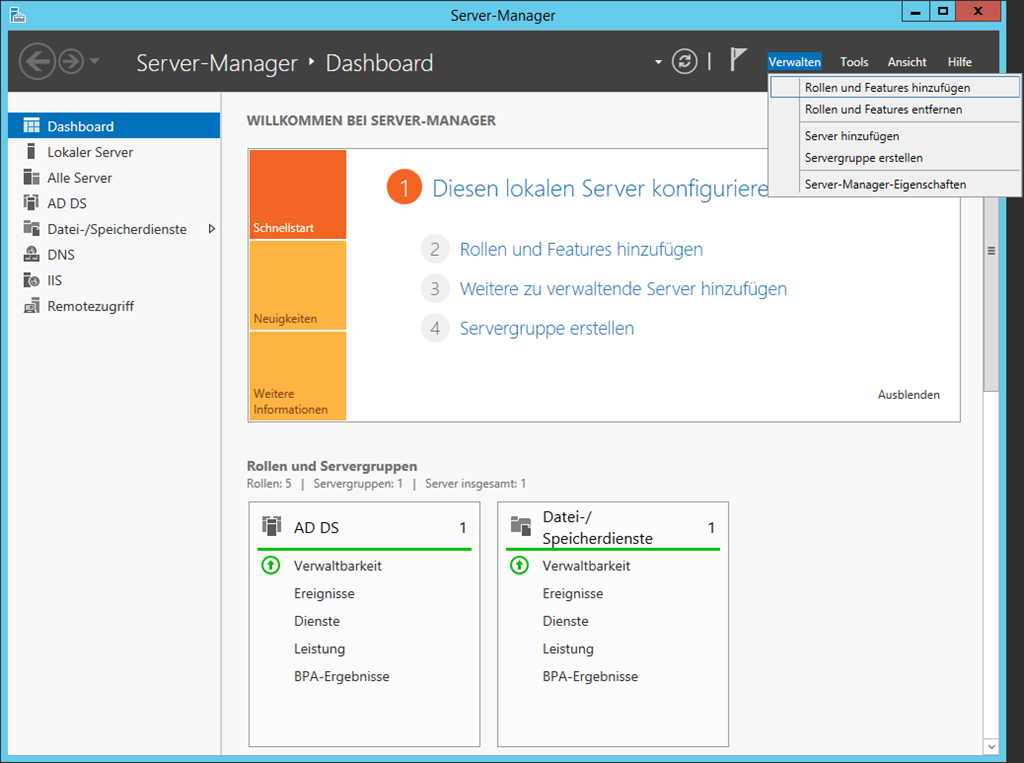This screenshot has width=1024, height=763.
Task: Click the 'Servergruppen: 1' summary text
Action: coord(358,483)
